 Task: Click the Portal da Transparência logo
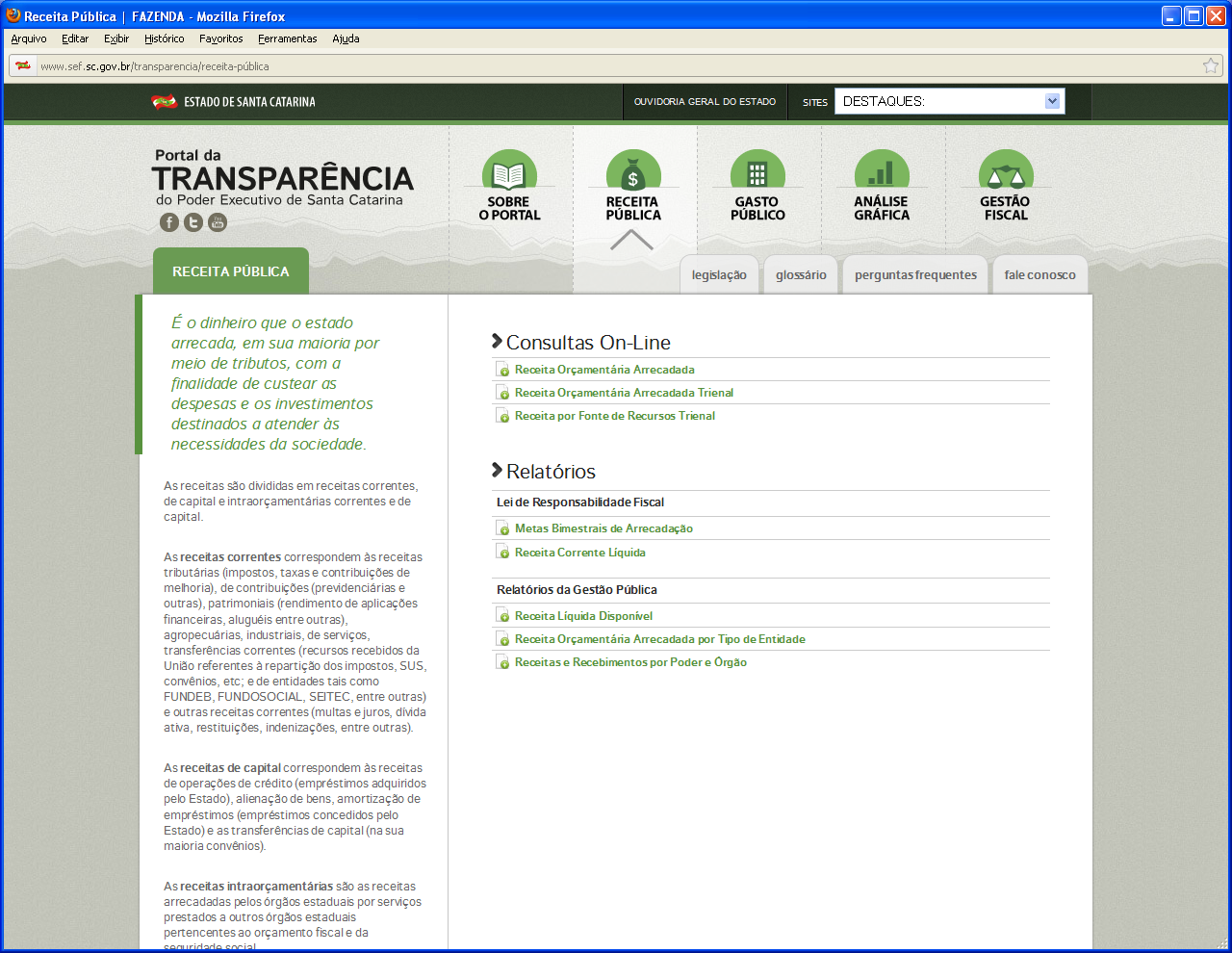[283, 177]
